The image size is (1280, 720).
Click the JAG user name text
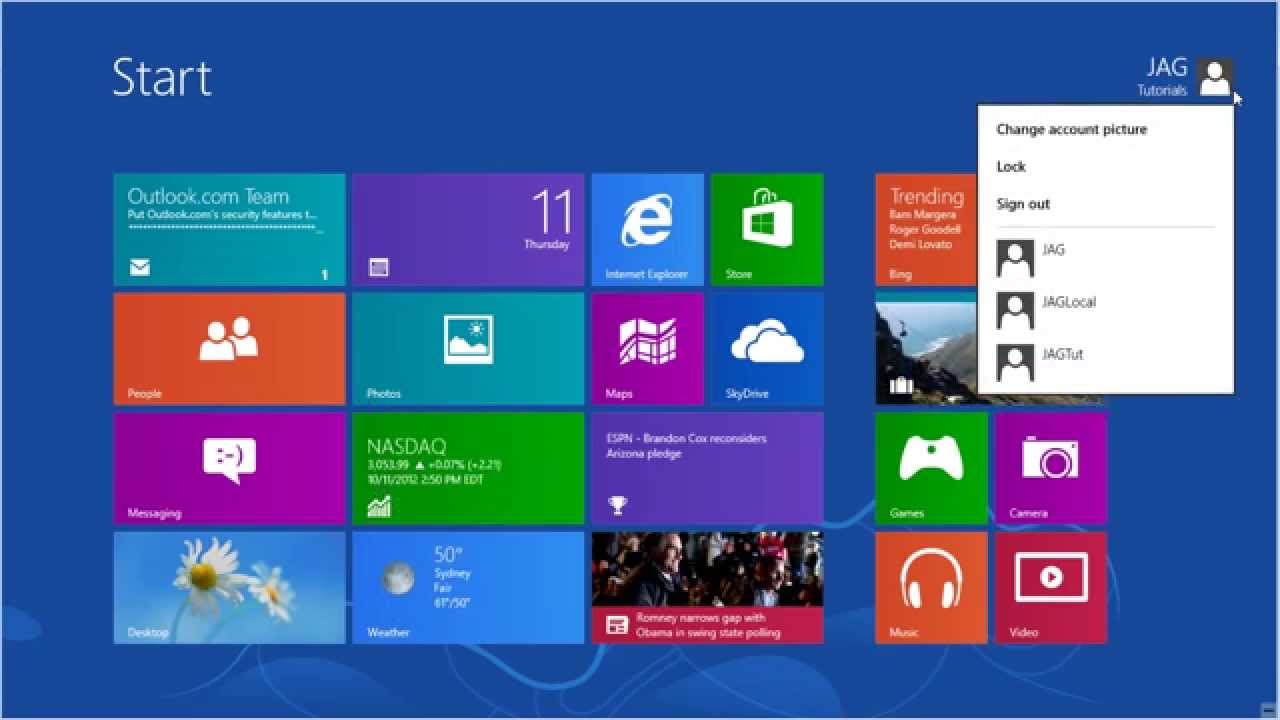pyautogui.click(x=1167, y=67)
